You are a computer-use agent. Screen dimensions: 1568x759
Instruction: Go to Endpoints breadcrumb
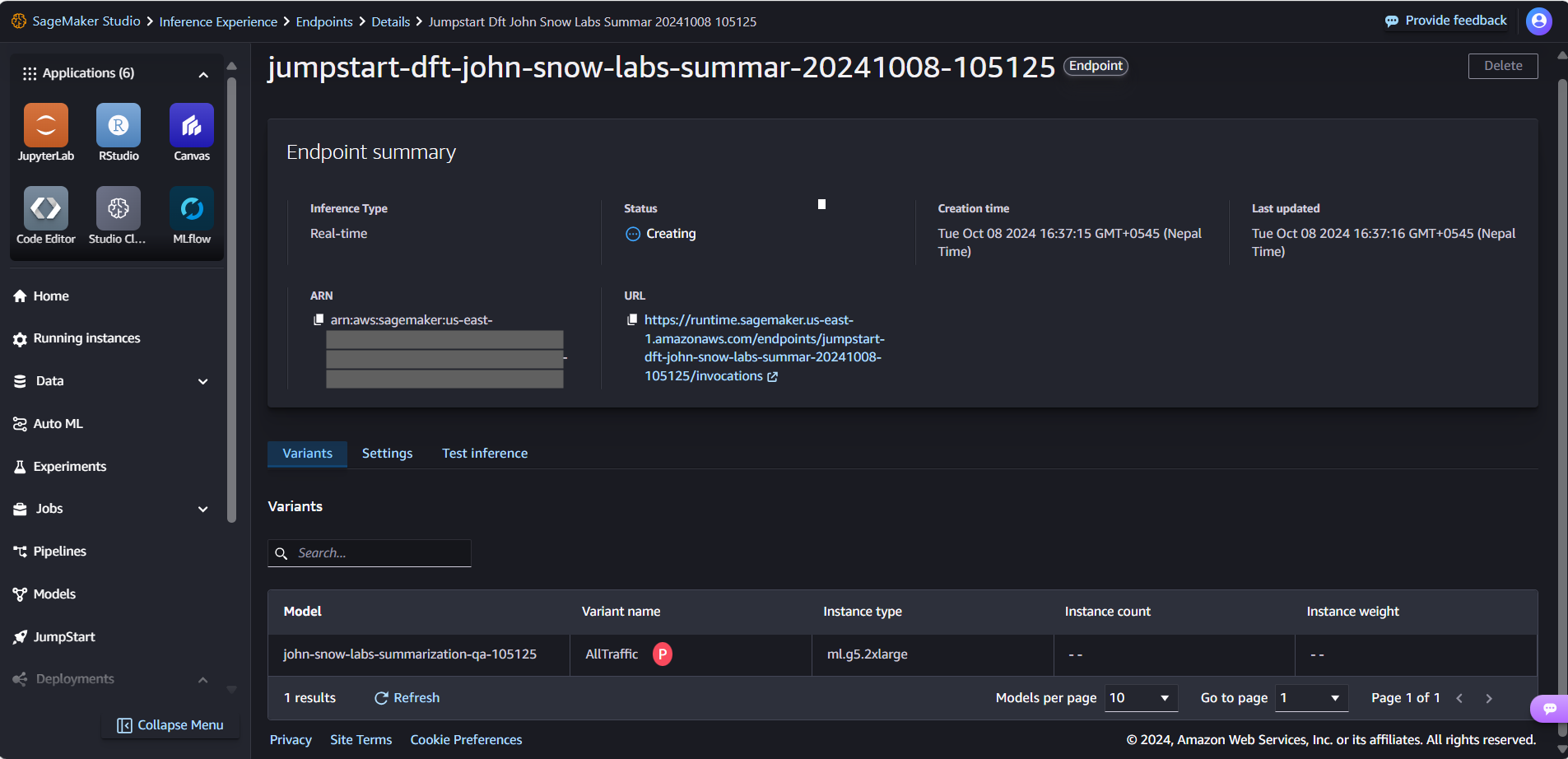click(324, 21)
